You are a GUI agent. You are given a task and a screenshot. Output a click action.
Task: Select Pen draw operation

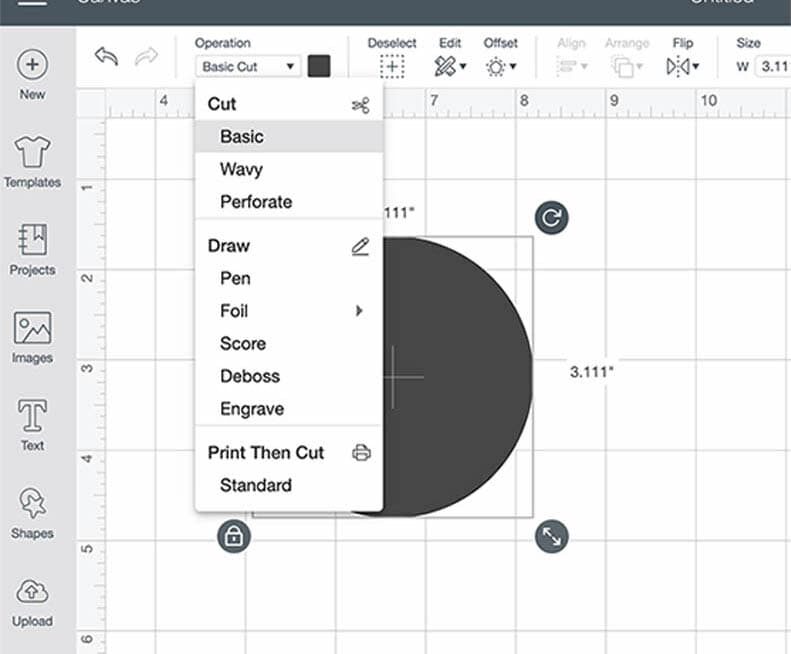point(289,278)
